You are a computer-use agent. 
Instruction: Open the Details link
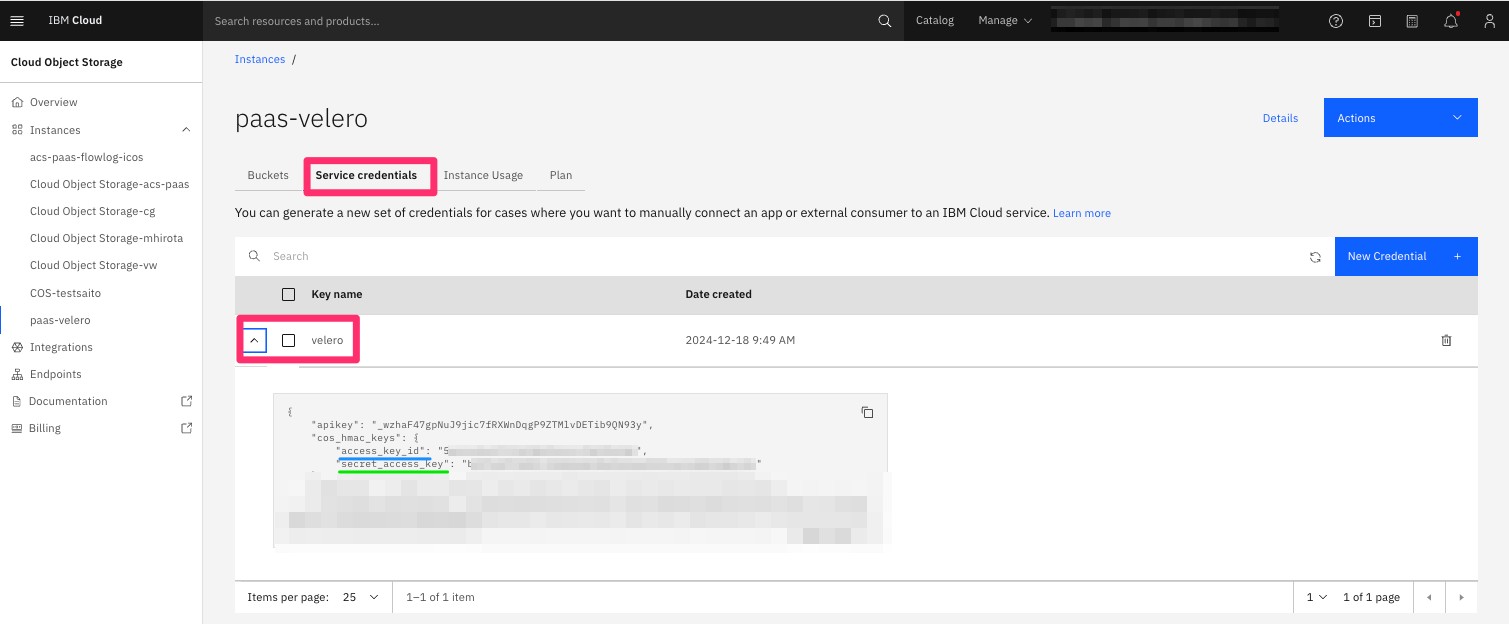1280,118
